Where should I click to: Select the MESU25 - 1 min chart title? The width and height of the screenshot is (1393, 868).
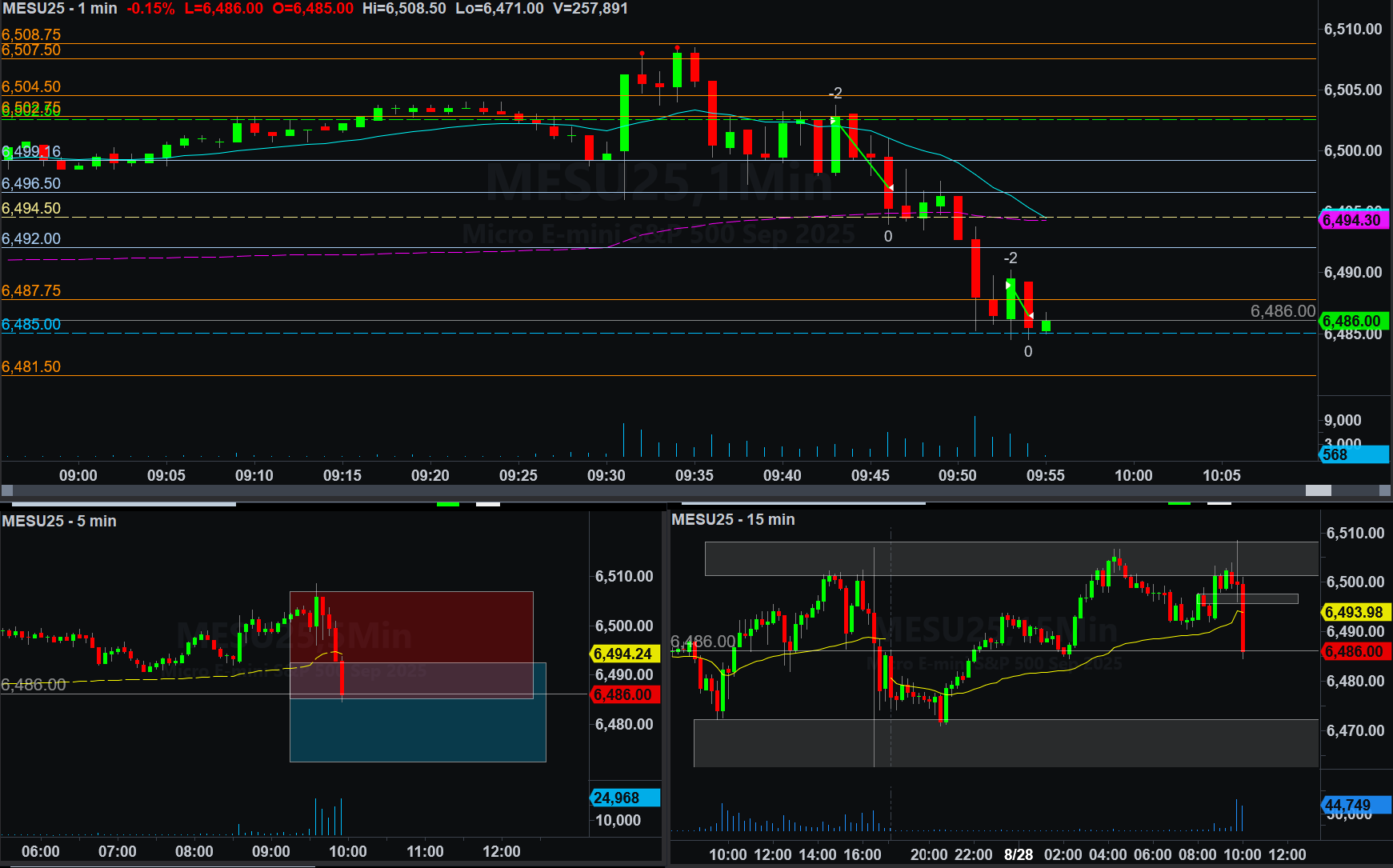(x=60, y=9)
